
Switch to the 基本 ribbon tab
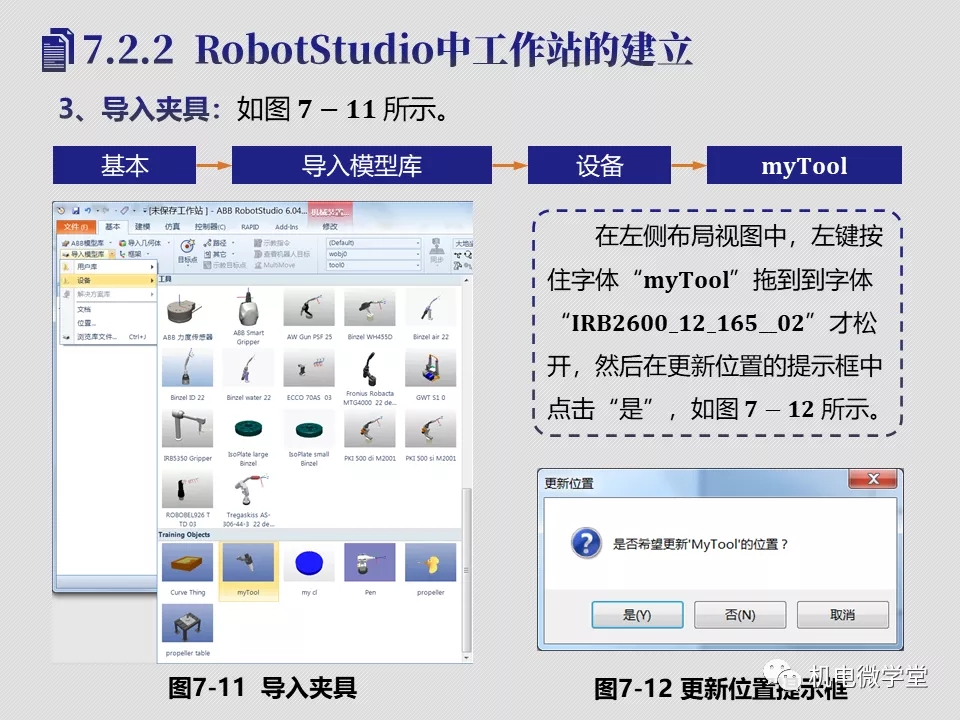click(x=113, y=227)
